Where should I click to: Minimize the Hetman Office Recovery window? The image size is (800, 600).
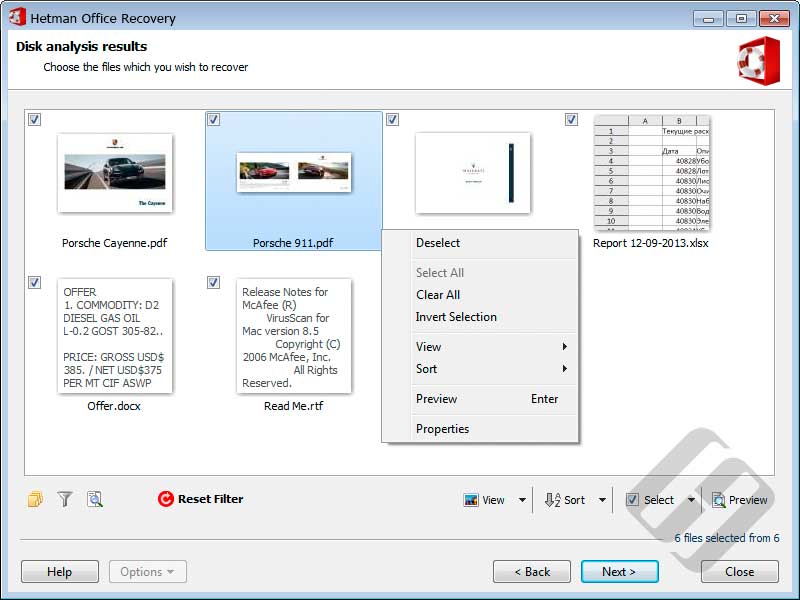[708, 19]
